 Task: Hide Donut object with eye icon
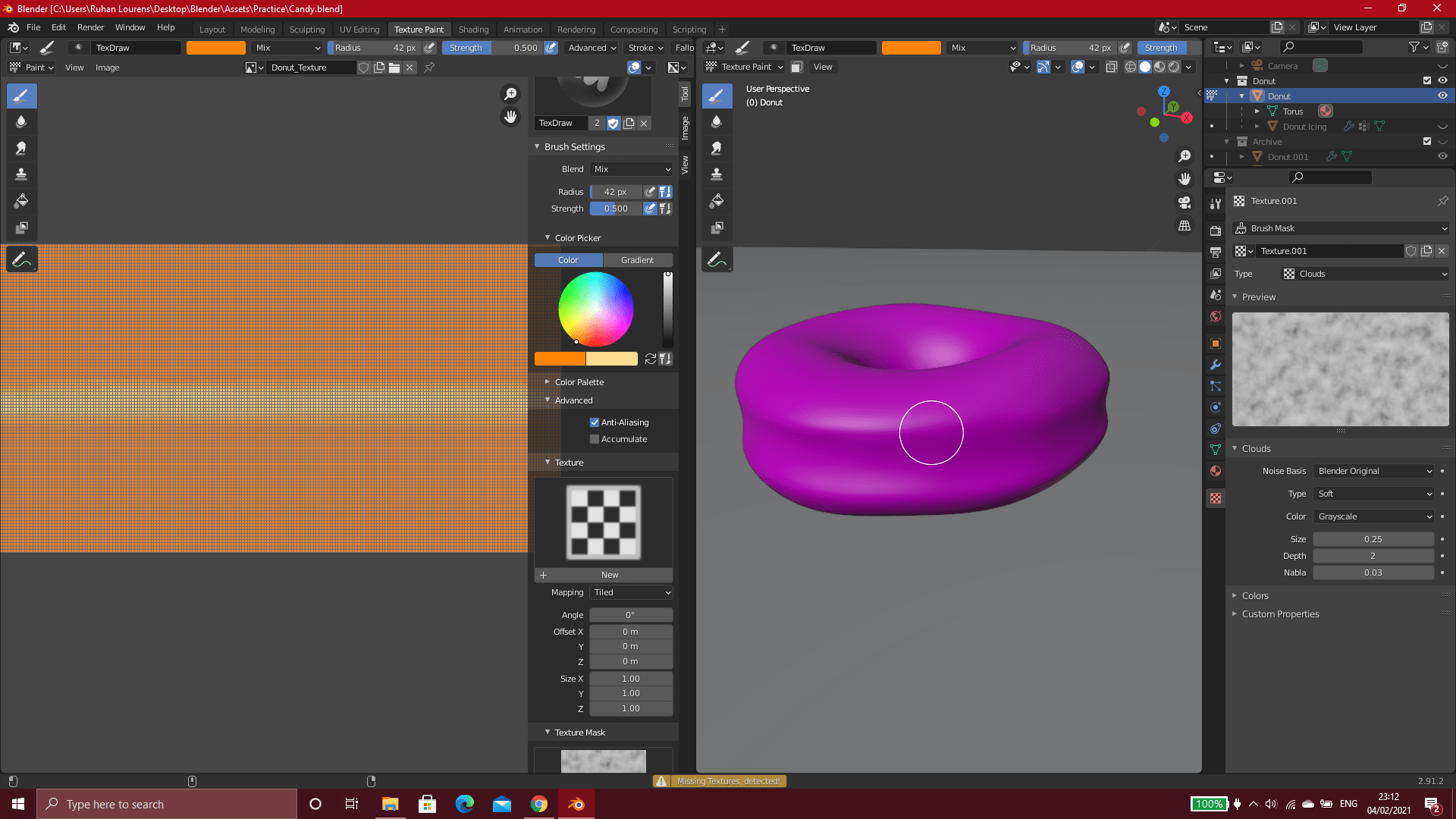tap(1442, 96)
